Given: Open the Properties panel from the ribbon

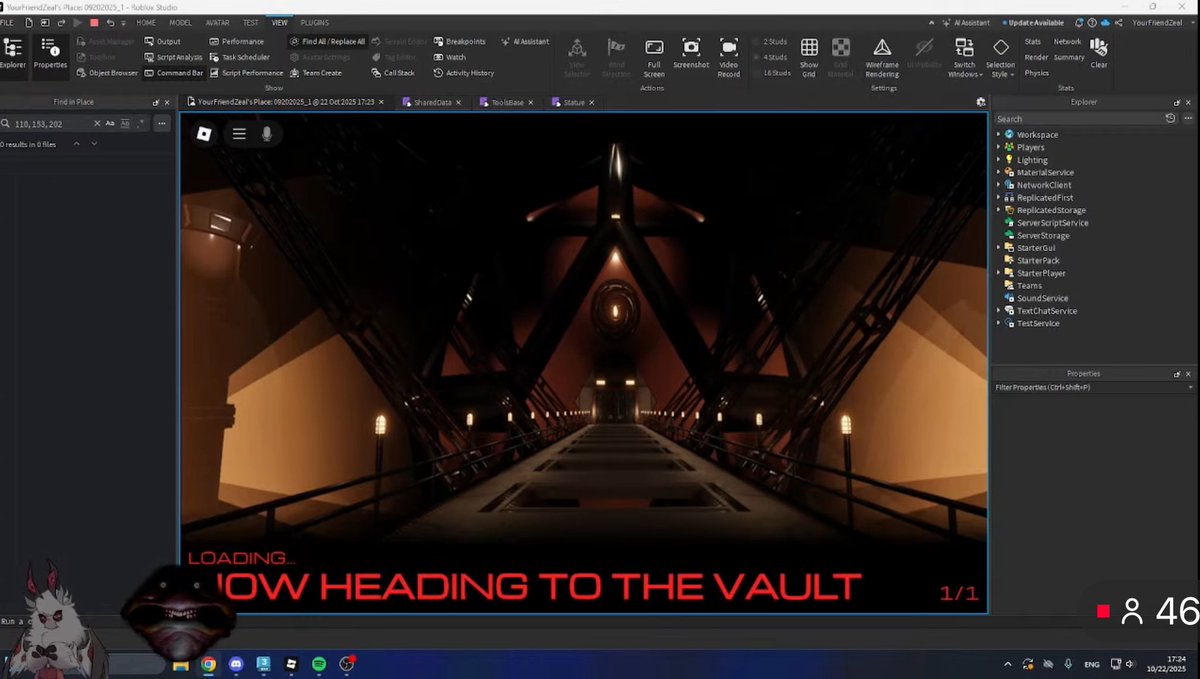Looking at the screenshot, I should point(50,54).
